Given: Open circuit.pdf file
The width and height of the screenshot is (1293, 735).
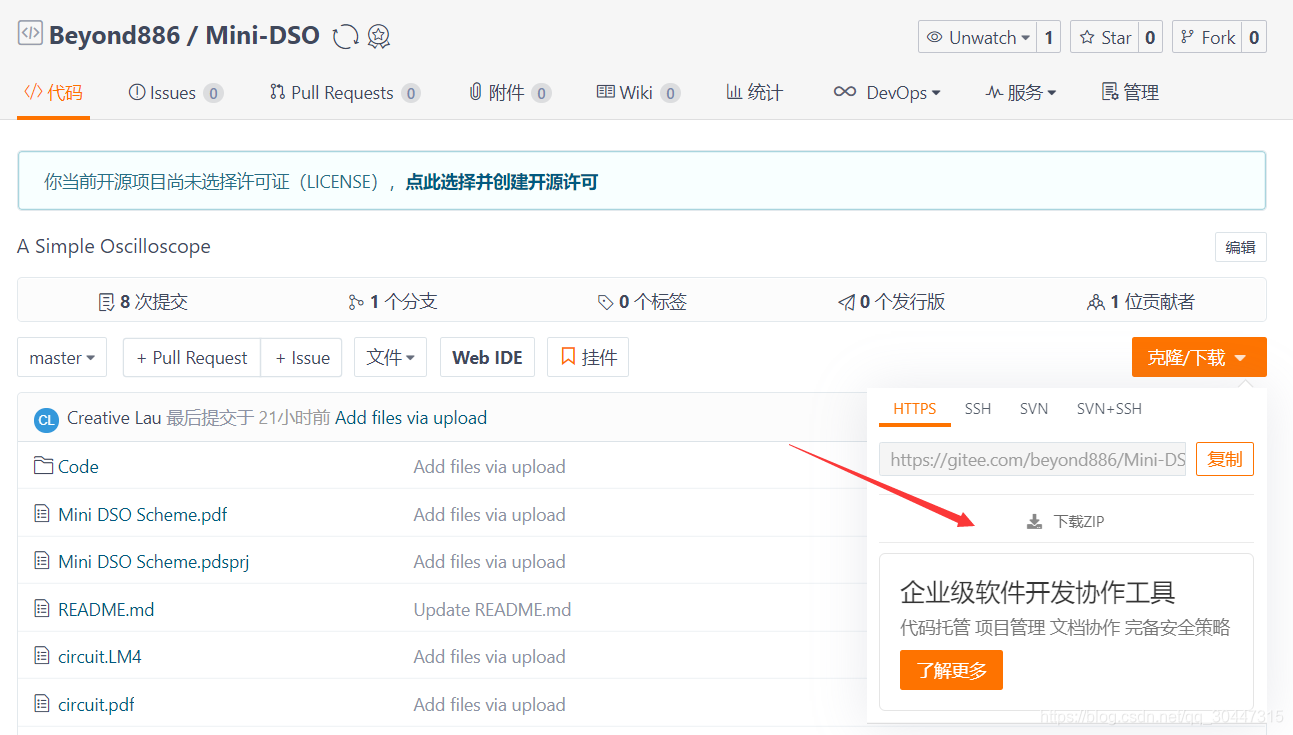Looking at the screenshot, I should [96, 705].
